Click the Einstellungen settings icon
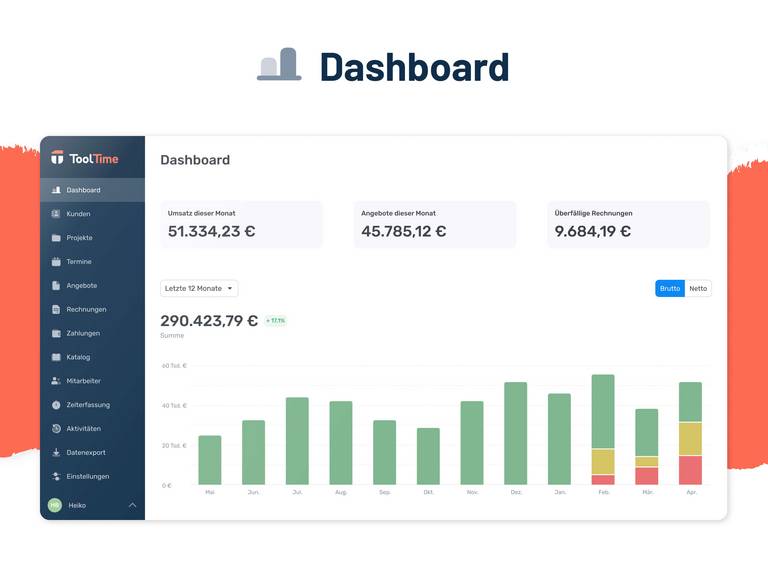This screenshot has width=768, height=576. pyautogui.click(x=56, y=477)
